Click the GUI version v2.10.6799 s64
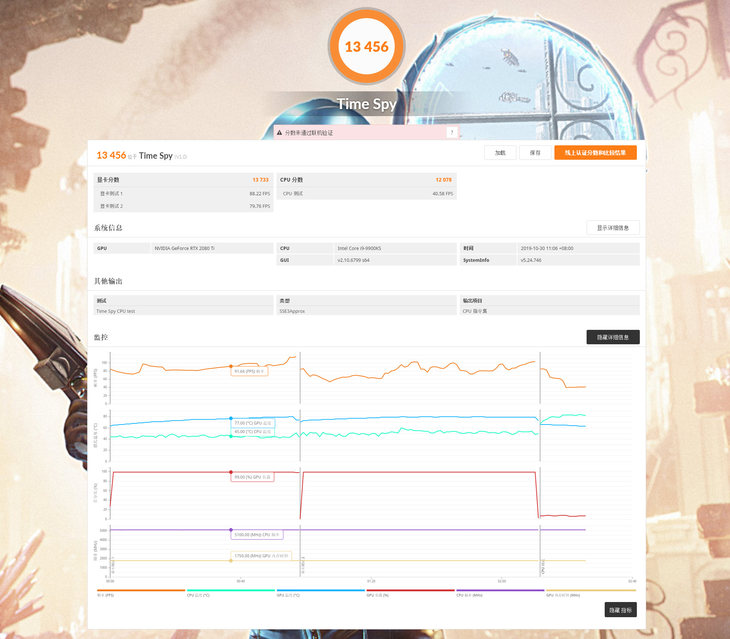Viewport: 730px width, 639px height. point(353,260)
